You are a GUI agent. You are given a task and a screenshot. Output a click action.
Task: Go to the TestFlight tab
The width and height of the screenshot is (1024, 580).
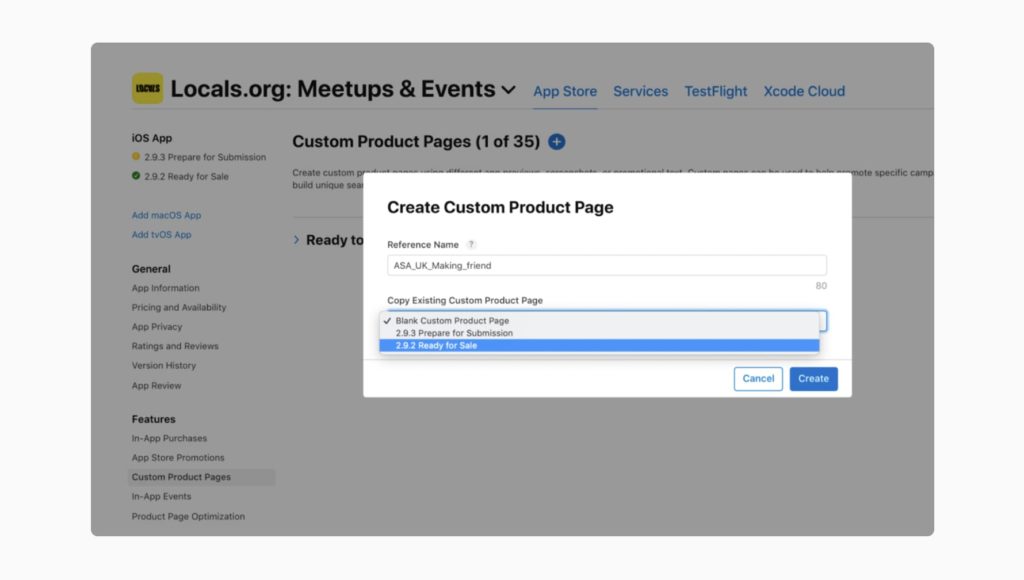pos(716,91)
